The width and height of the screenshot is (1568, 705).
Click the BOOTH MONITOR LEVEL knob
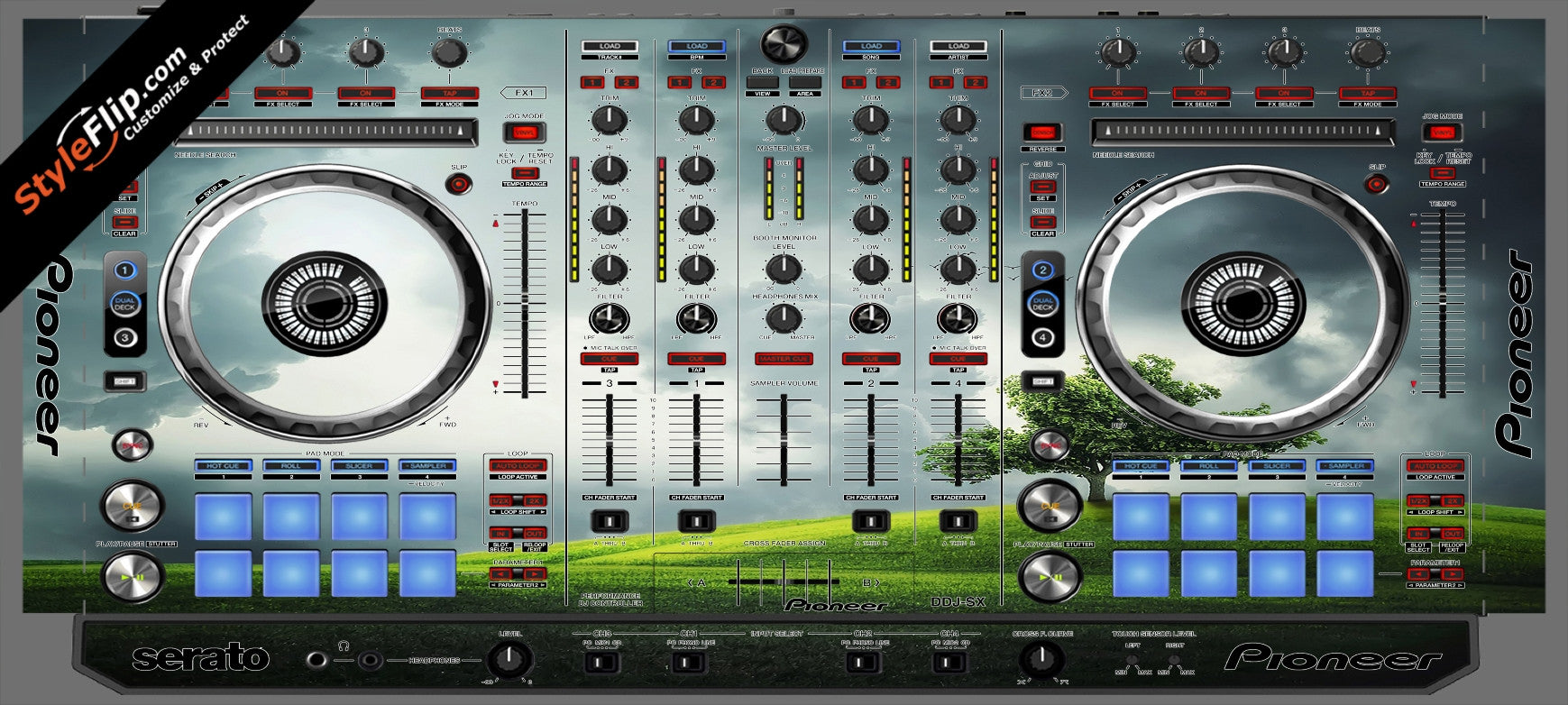pyautogui.click(x=784, y=269)
